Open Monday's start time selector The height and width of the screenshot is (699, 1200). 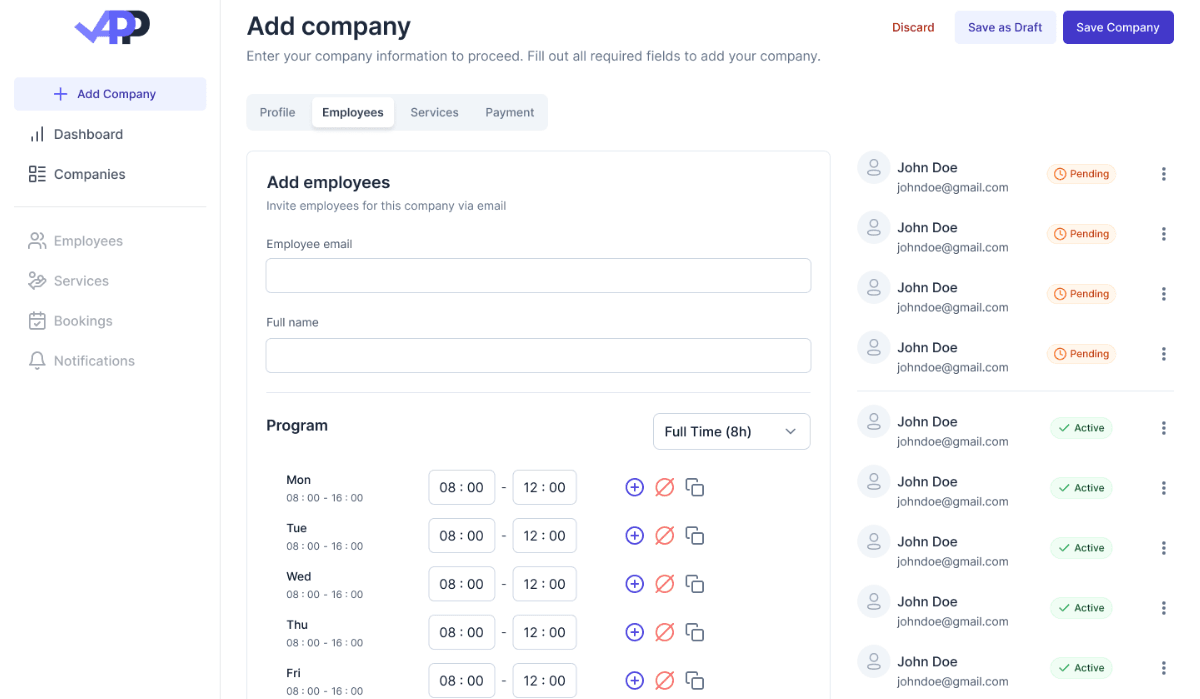(x=461, y=487)
